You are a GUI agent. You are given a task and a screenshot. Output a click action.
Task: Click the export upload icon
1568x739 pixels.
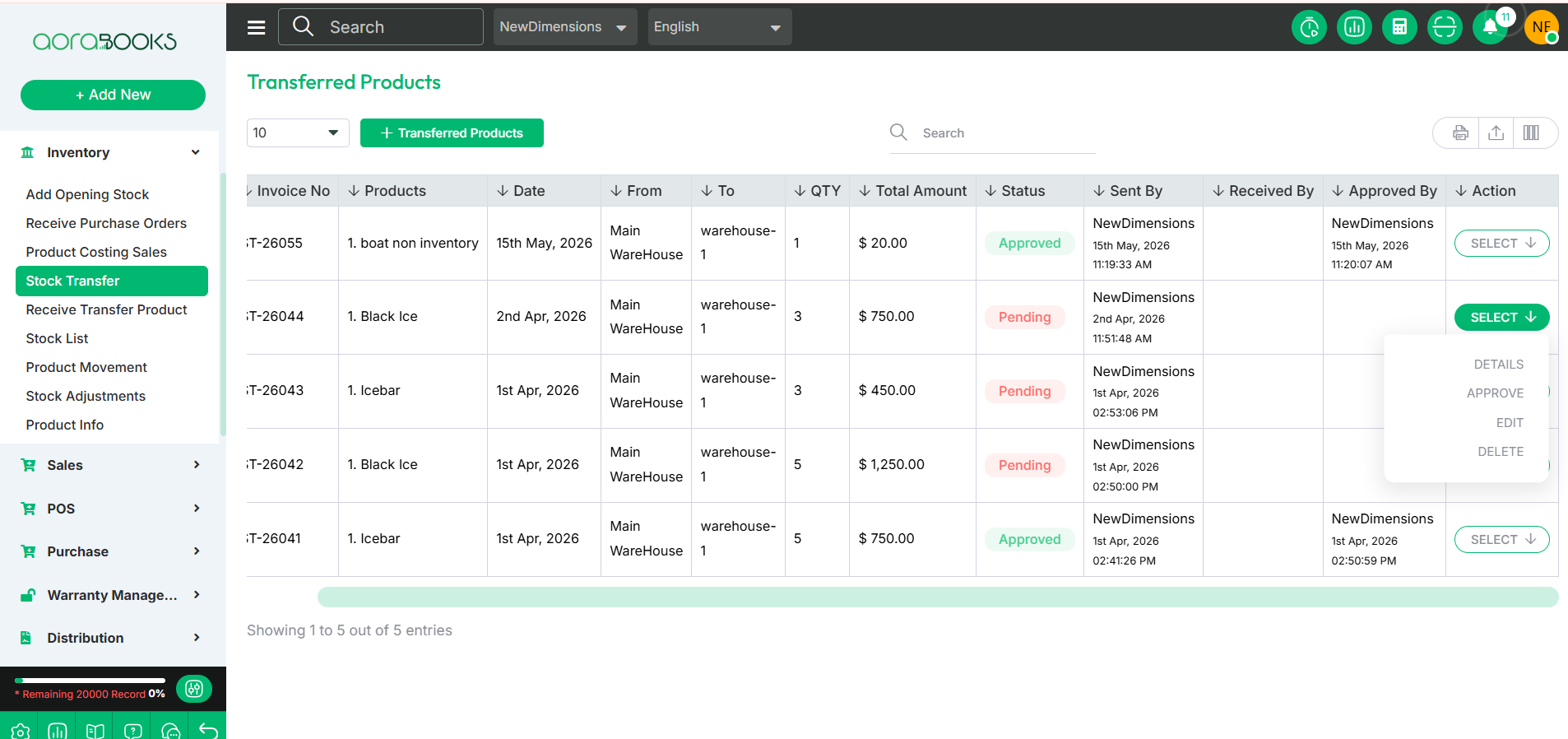(x=1496, y=132)
